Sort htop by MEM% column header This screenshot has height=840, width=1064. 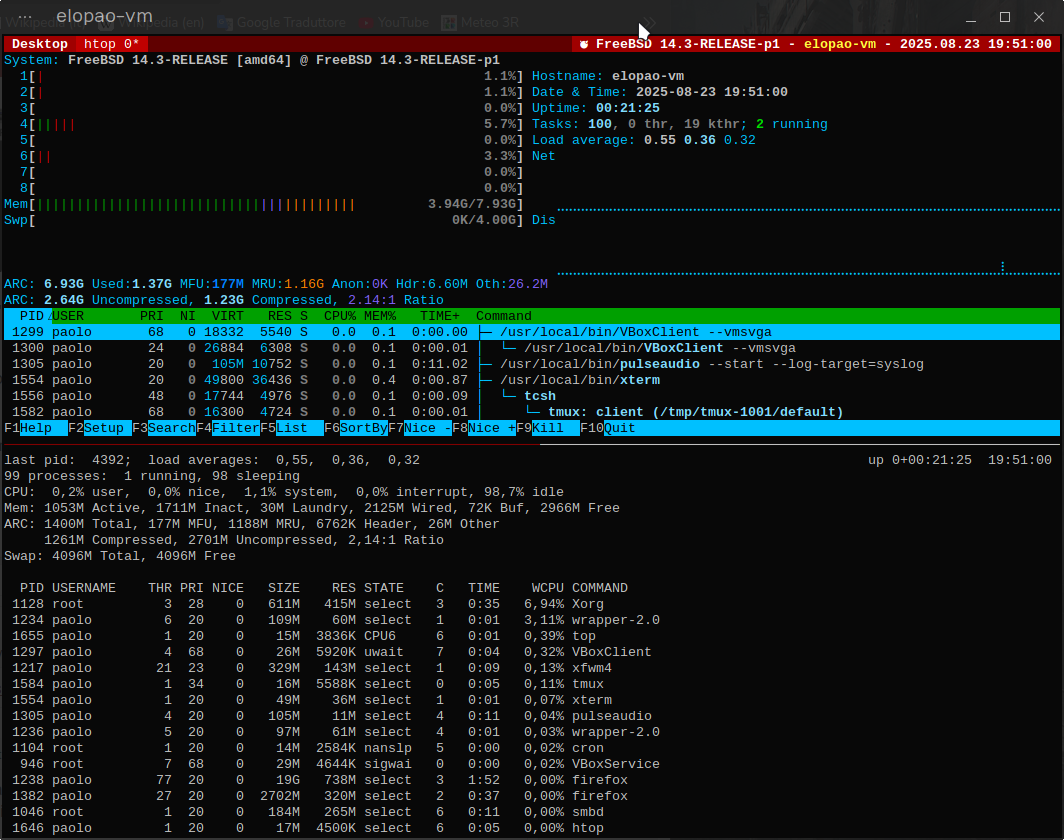[x=380, y=316]
